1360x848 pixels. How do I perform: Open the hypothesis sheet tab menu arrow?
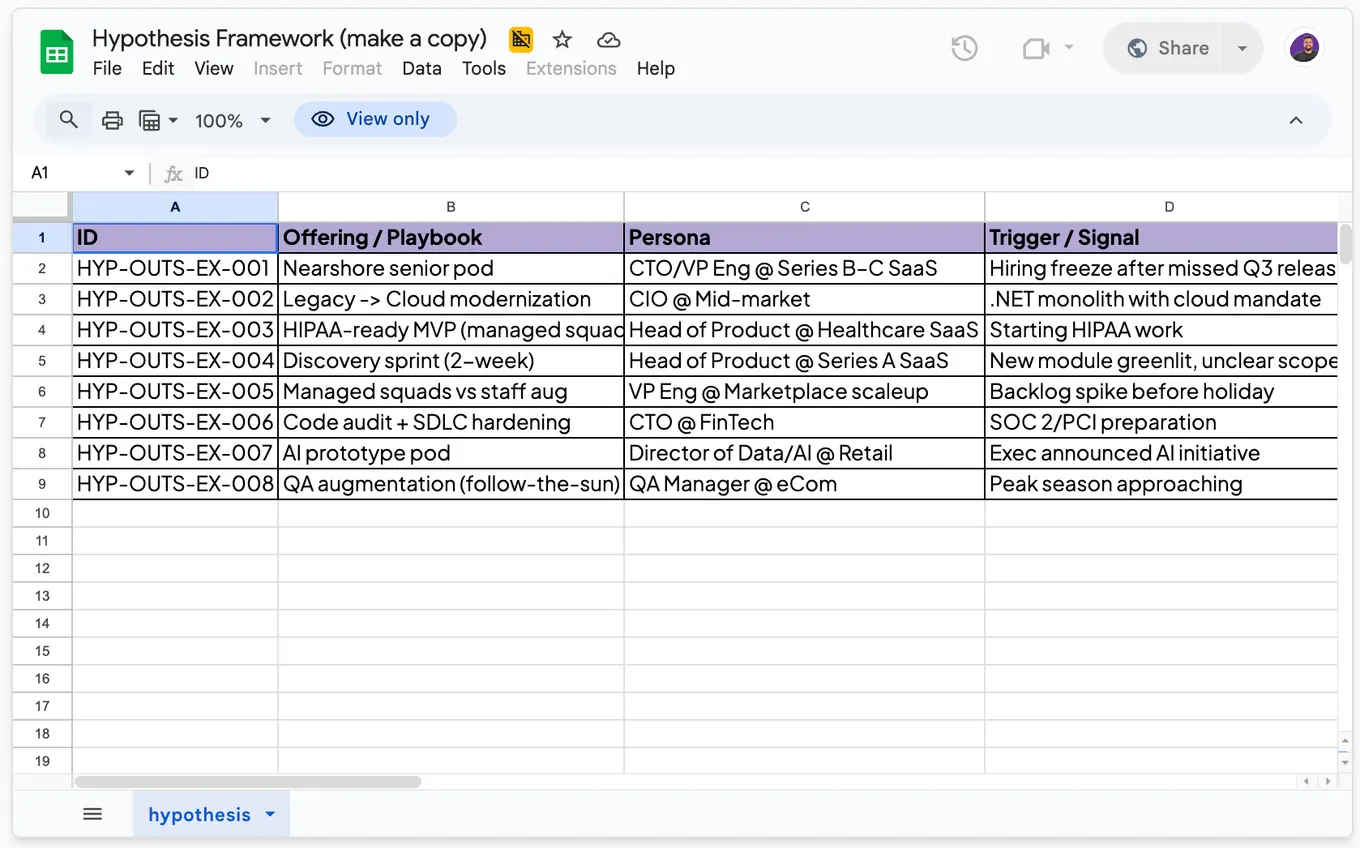pos(270,814)
